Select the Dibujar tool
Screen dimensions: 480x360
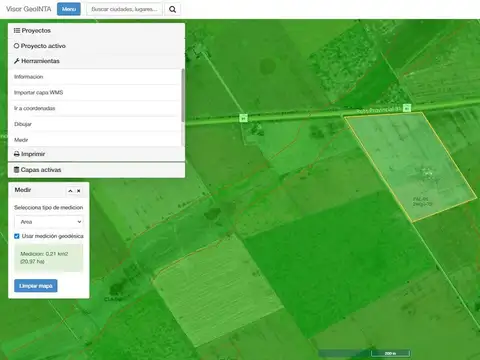(x=94, y=124)
